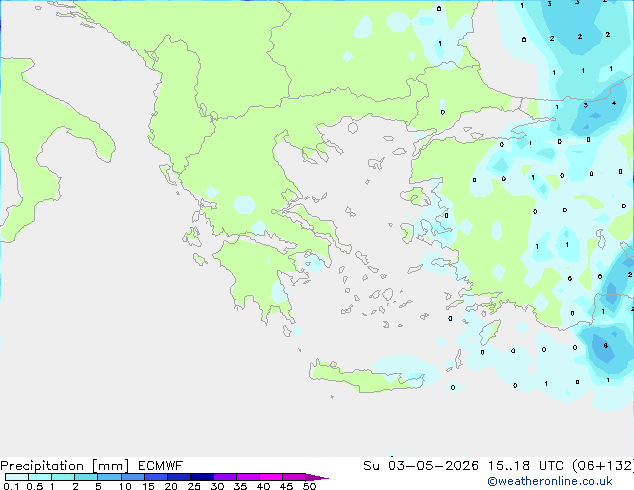Click the 0.1–0.5 mm legend color swatch
Image resolution: width=634 pixels, height=490 pixels.
click(x=17, y=477)
